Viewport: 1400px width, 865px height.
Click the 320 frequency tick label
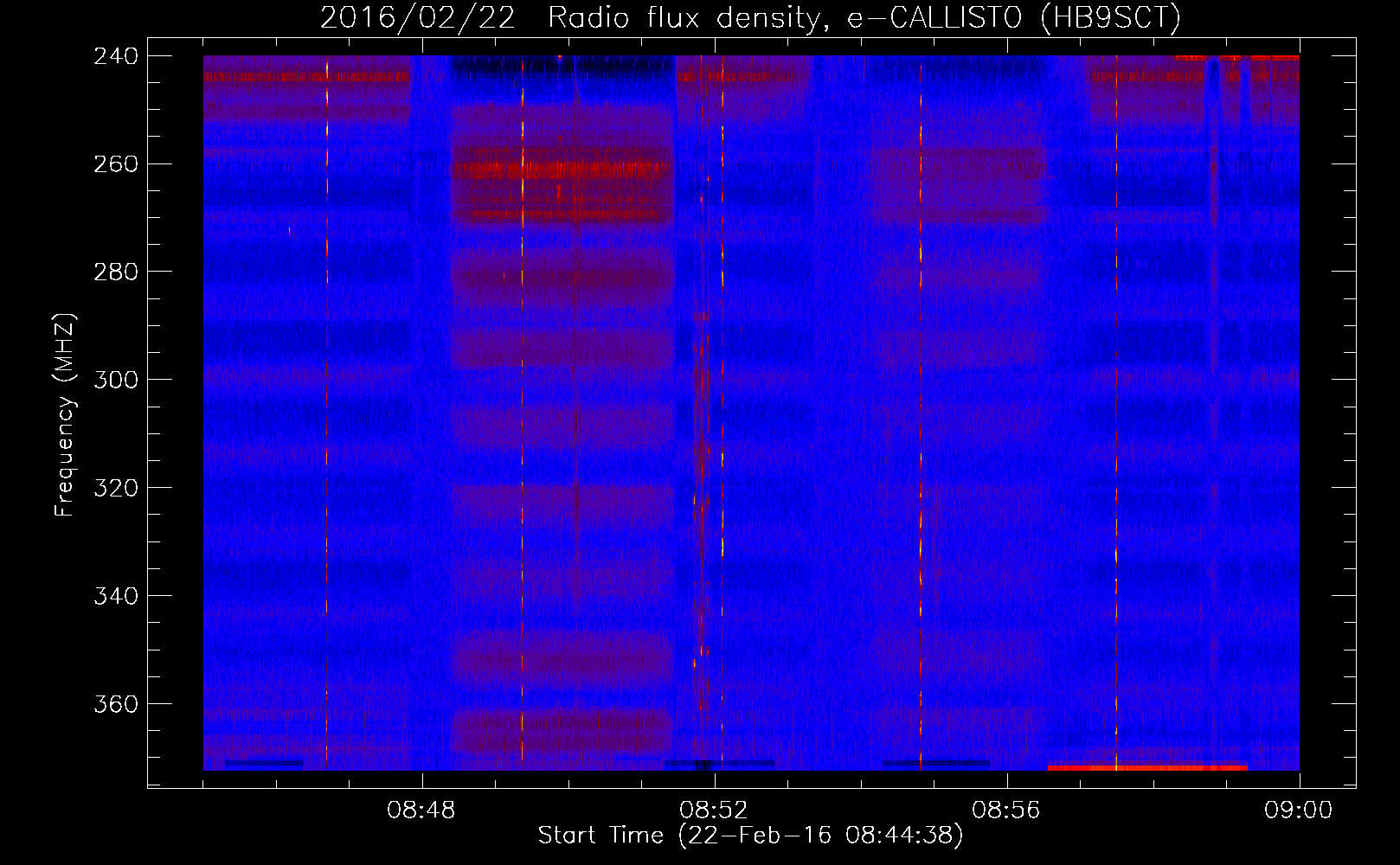coord(116,489)
